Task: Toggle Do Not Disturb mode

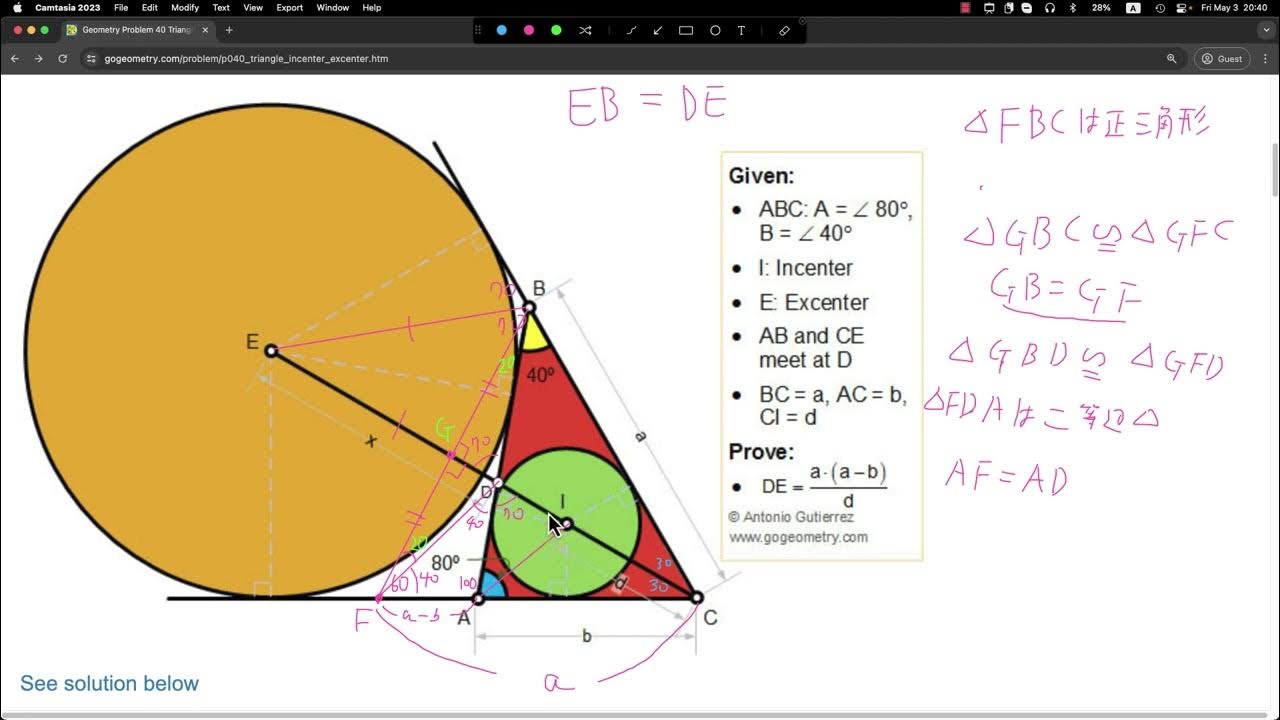Action: click(x=1027, y=8)
